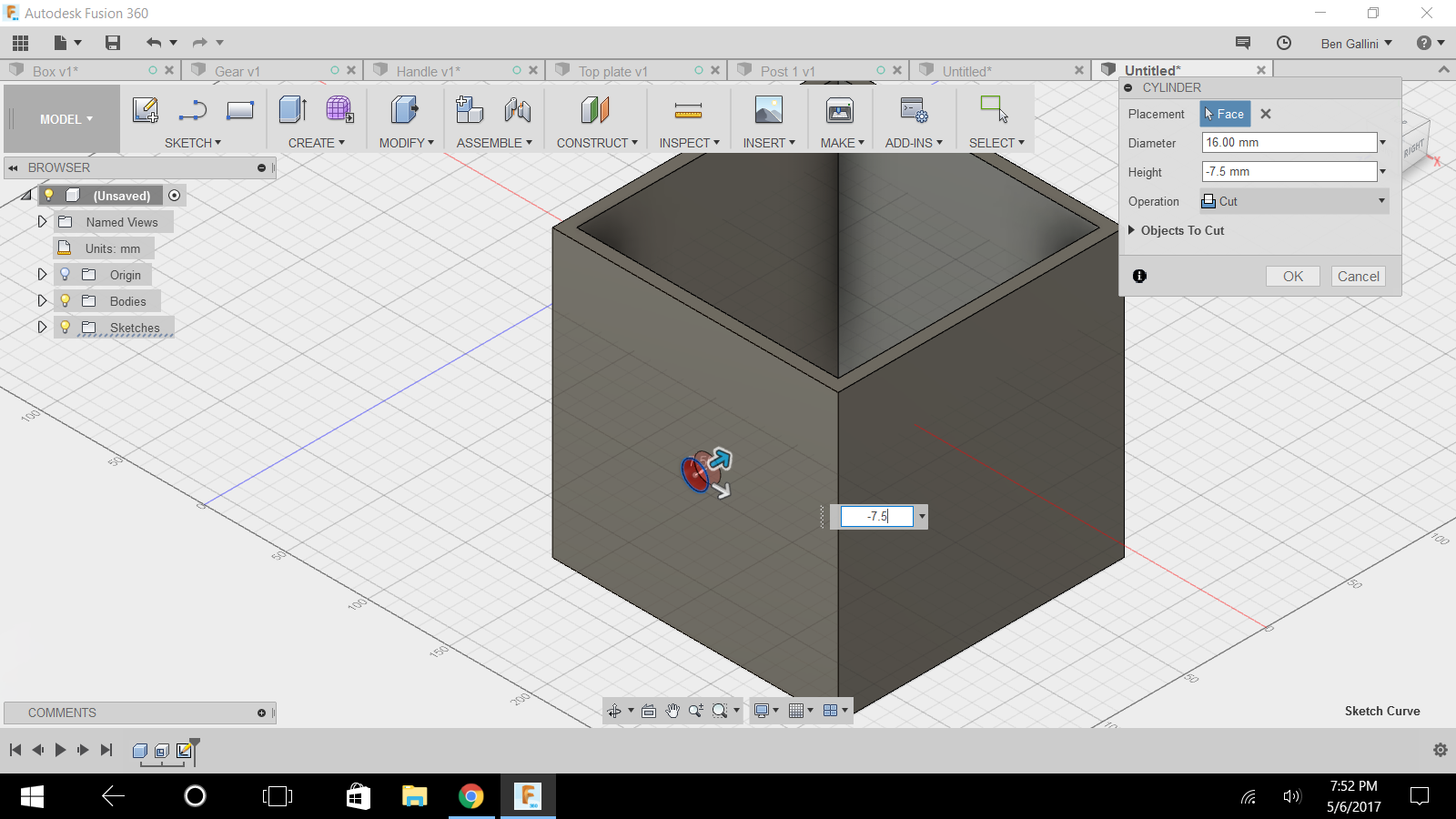The height and width of the screenshot is (819, 1456).
Task: Confirm cylinder with OK button
Action: (1293, 277)
